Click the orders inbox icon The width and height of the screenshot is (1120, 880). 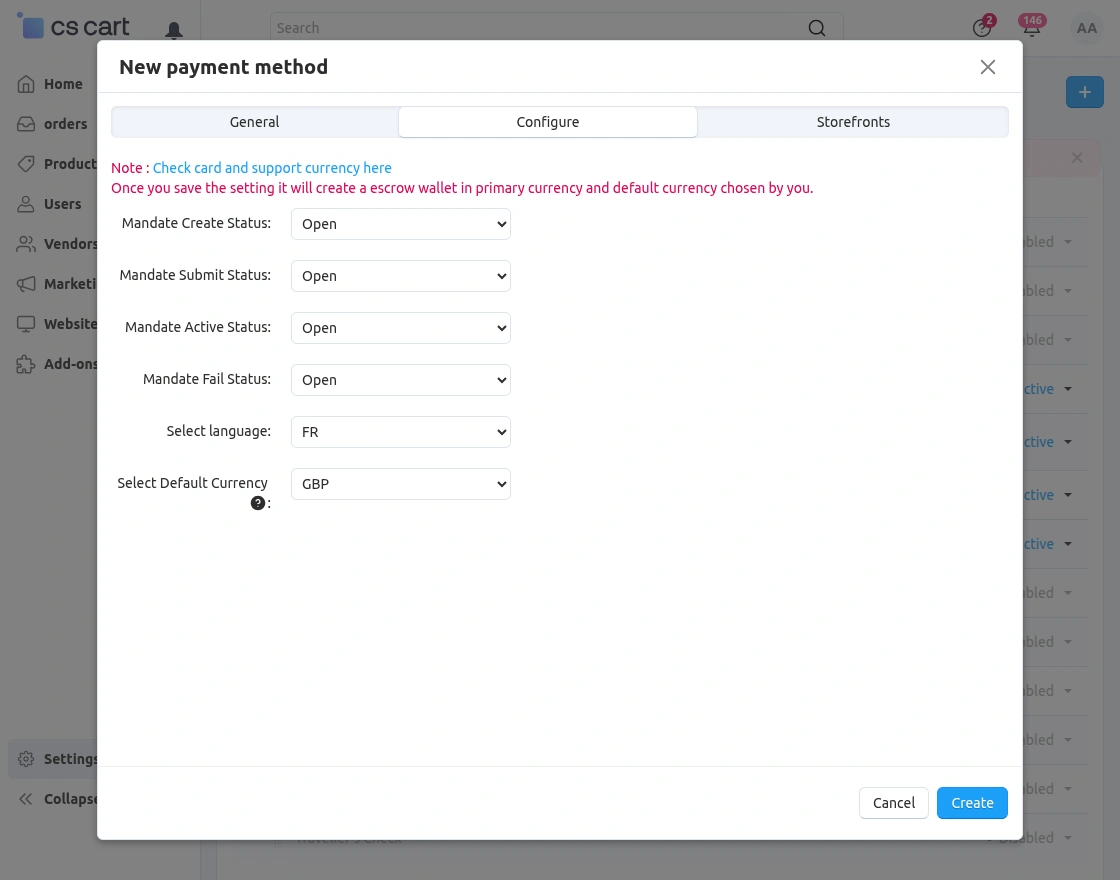pos(26,124)
